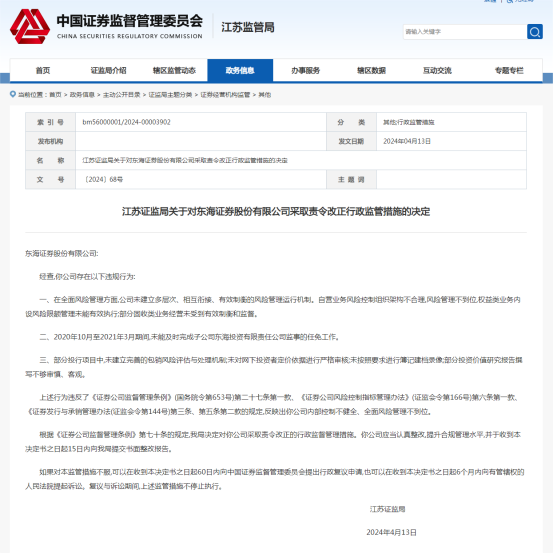Click the closing date 2024年4月13日

click(391, 532)
